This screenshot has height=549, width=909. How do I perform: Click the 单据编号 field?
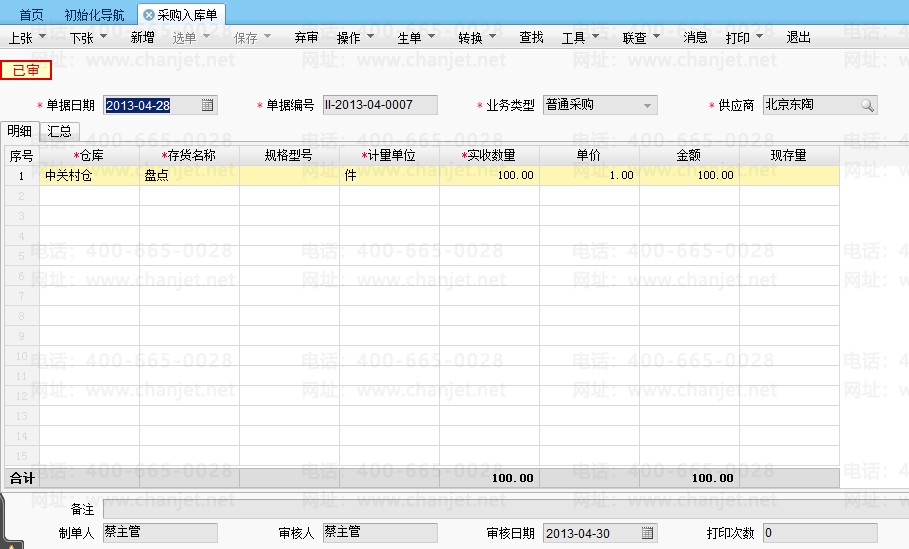click(380, 105)
